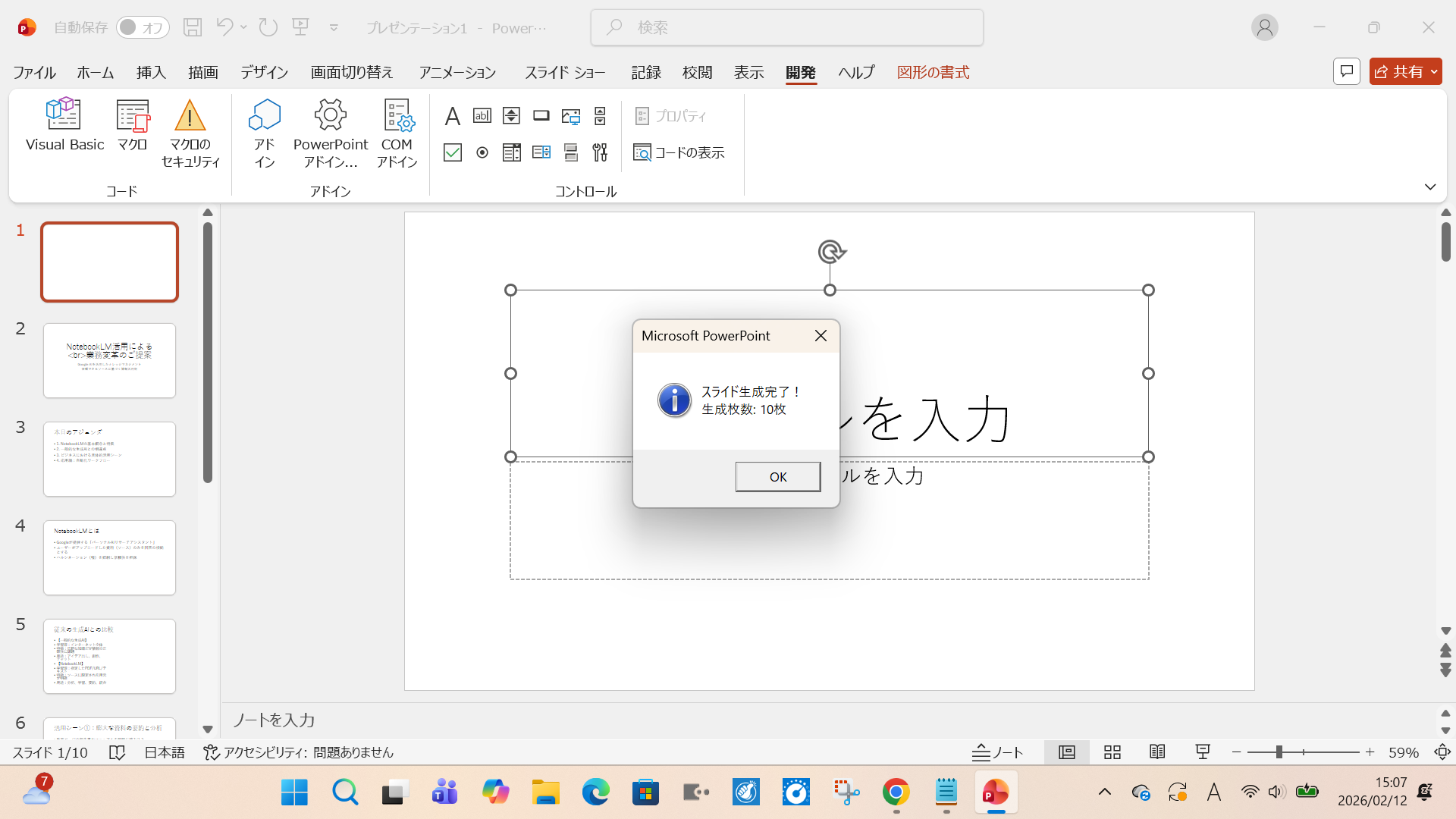The image size is (1456, 819).
Task: Open the Share button dropdown arrow
Action: 1434,72
